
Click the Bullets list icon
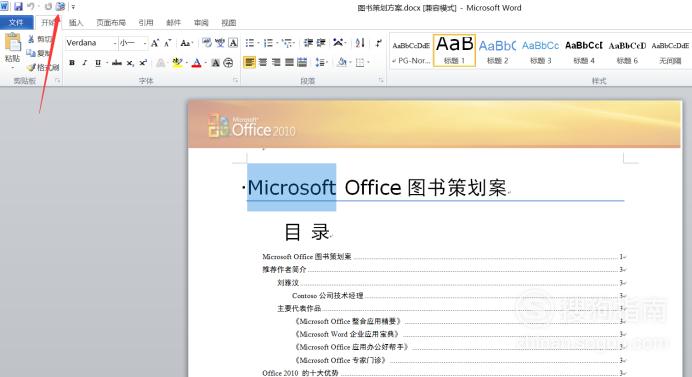pyautogui.click(x=250, y=43)
